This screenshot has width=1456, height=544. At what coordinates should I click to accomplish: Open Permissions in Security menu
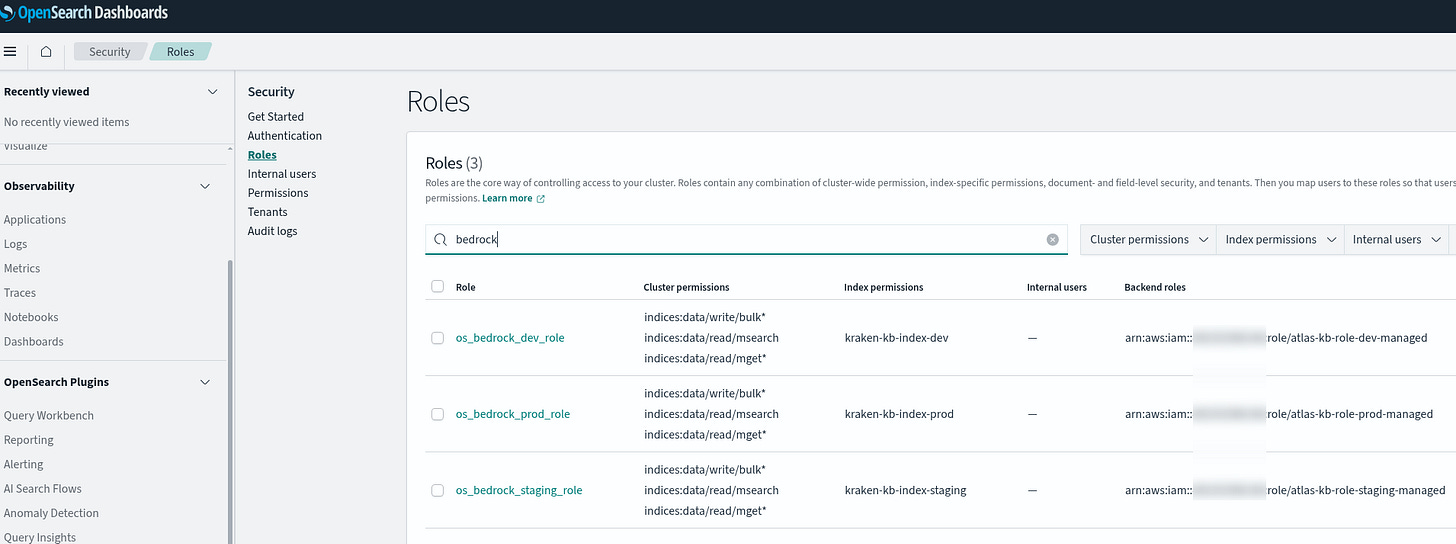point(278,193)
